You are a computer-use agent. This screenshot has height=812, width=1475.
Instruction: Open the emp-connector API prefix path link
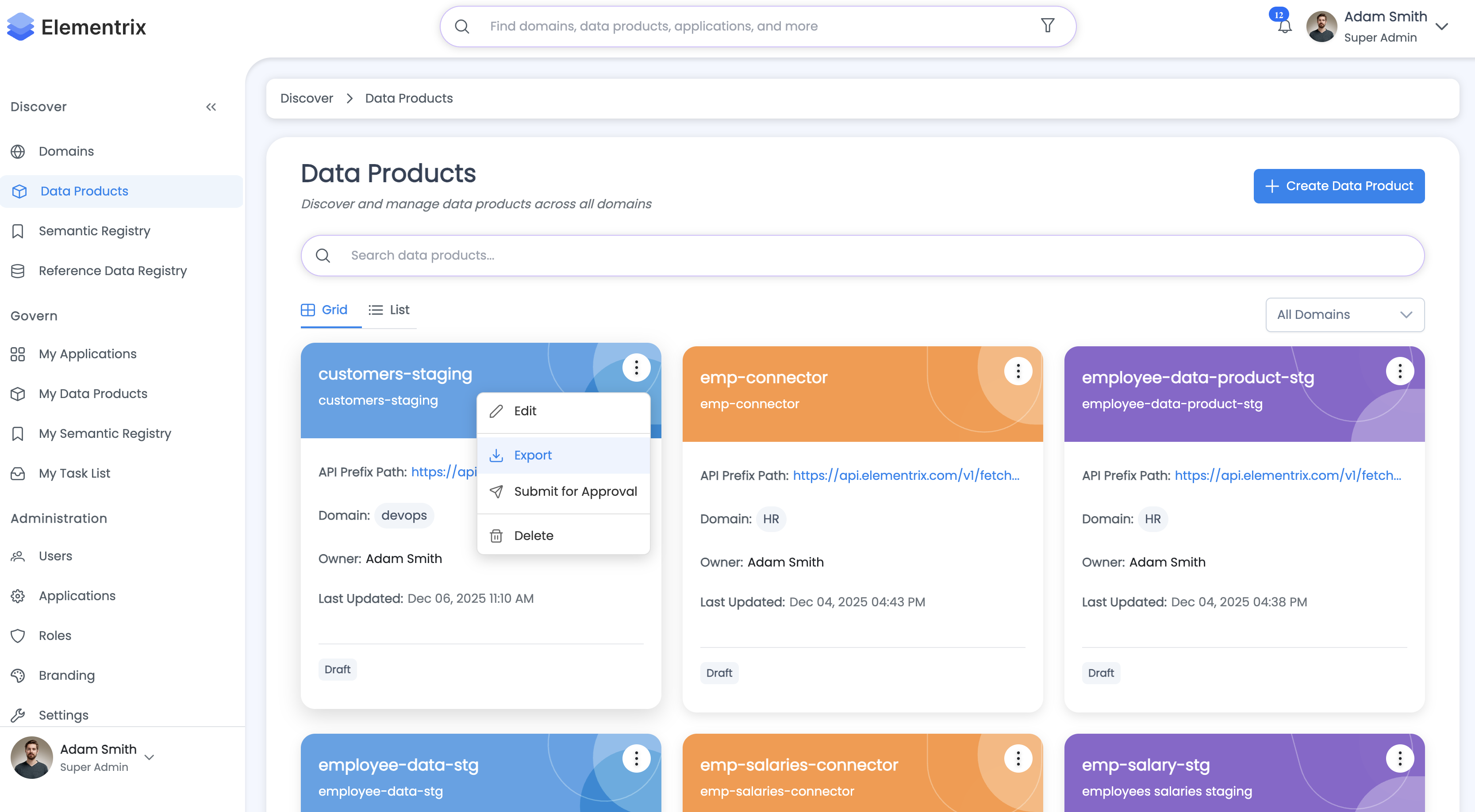[906, 475]
